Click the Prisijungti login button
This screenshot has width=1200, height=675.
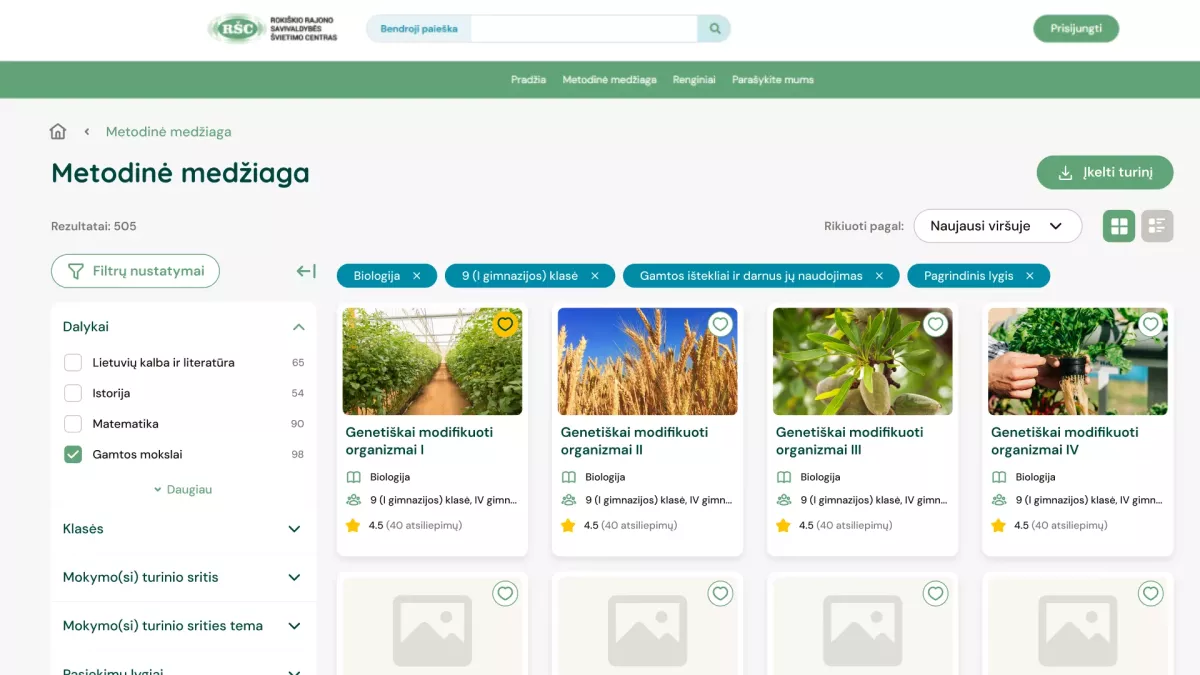click(x=1076, y=28)
